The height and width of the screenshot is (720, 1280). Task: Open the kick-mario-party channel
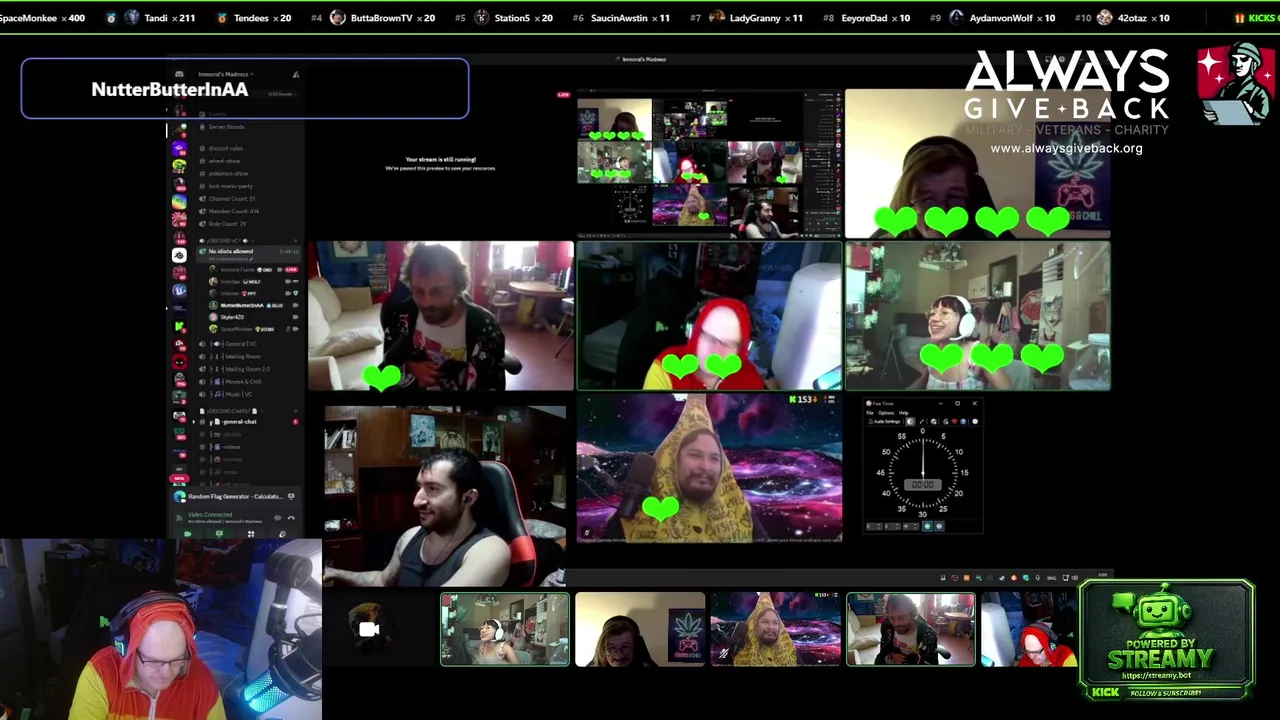point(230,186)
